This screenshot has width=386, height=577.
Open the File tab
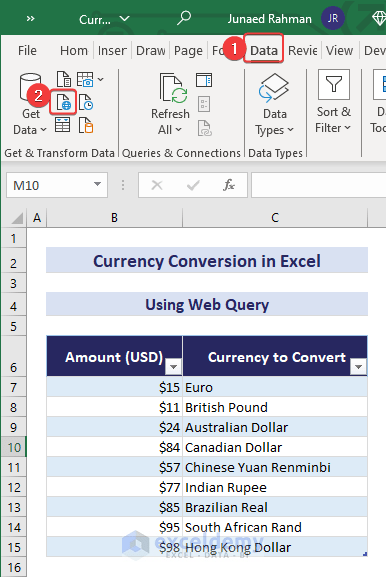27,50
